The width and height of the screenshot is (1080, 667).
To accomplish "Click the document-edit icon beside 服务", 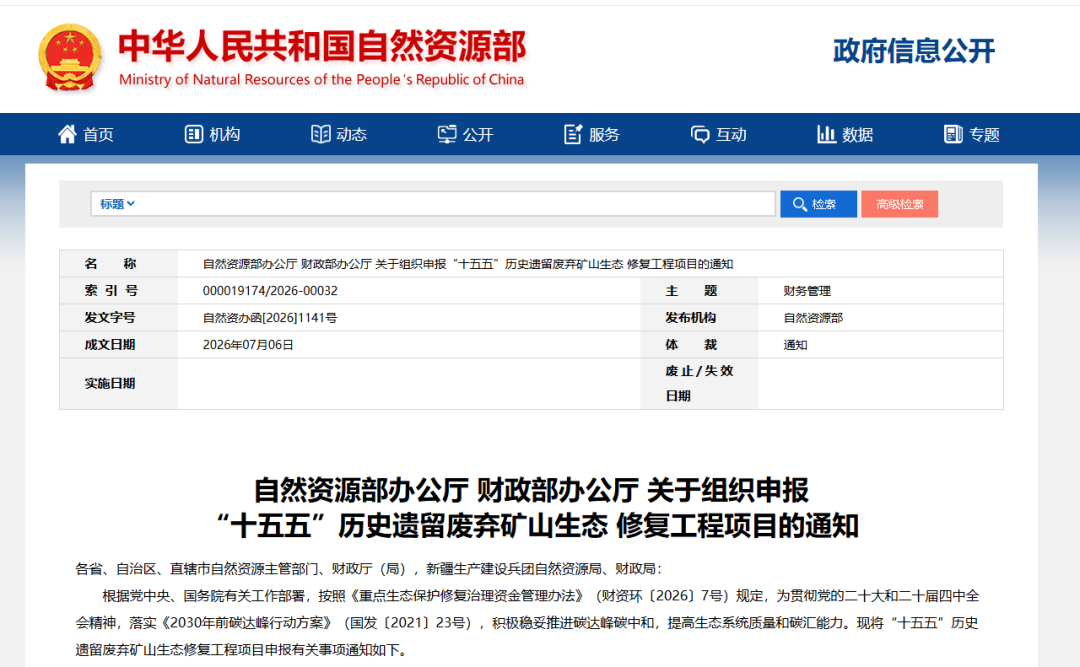I will click(573, 134).
